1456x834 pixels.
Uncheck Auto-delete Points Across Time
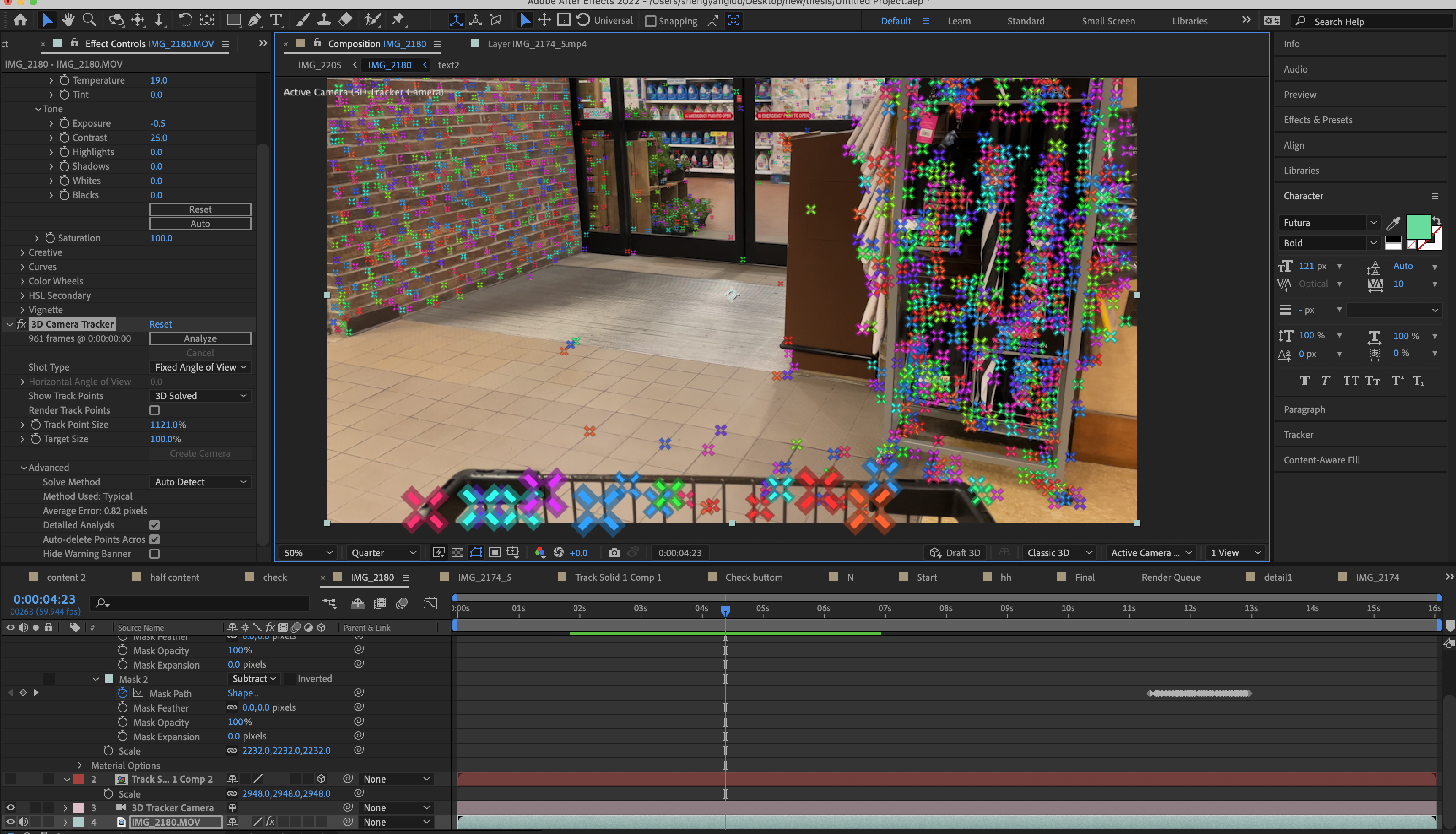tap(154, 539)
